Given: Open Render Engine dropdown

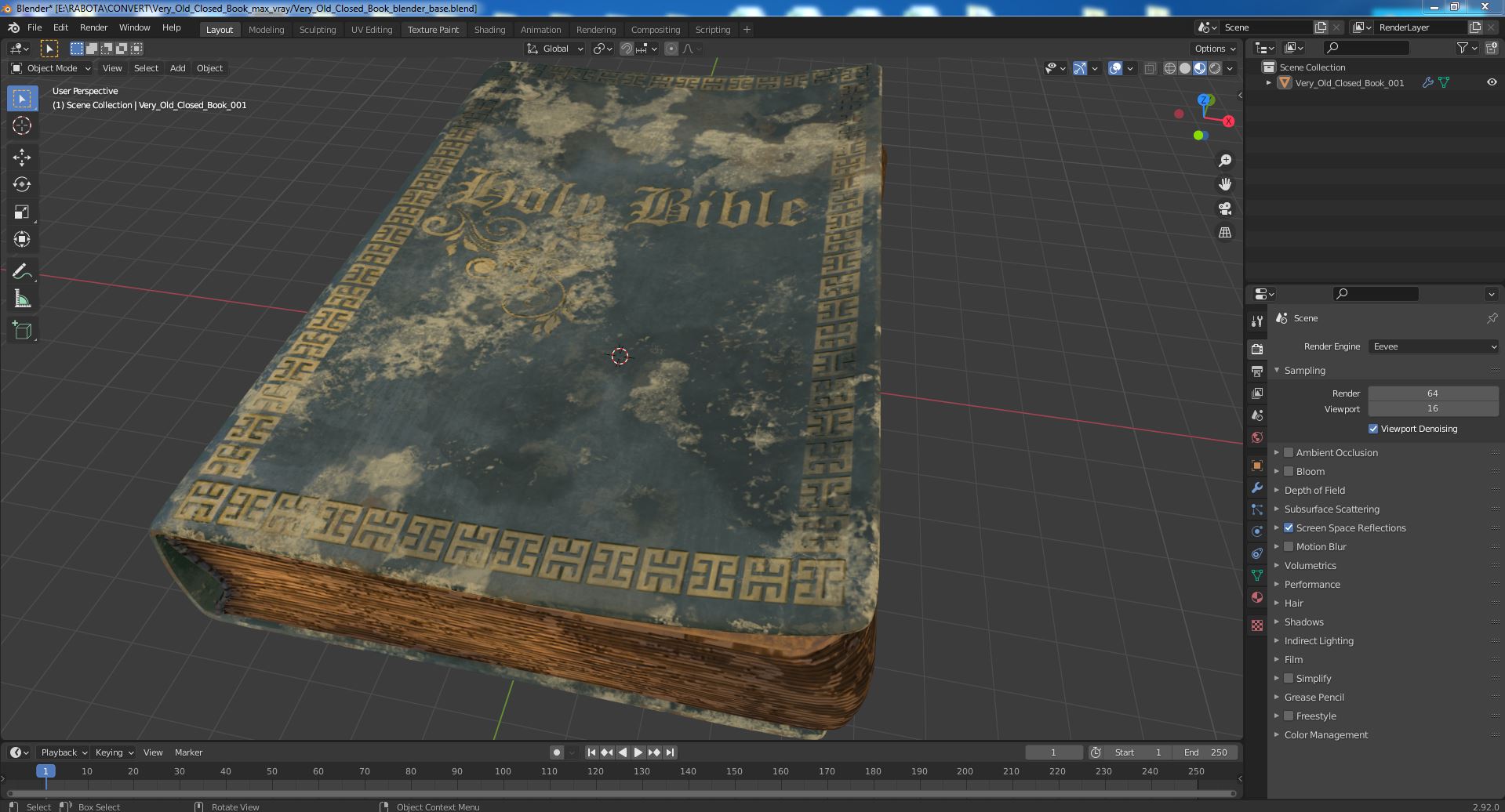Looking at the screenshot, I should click(1434, 346).
